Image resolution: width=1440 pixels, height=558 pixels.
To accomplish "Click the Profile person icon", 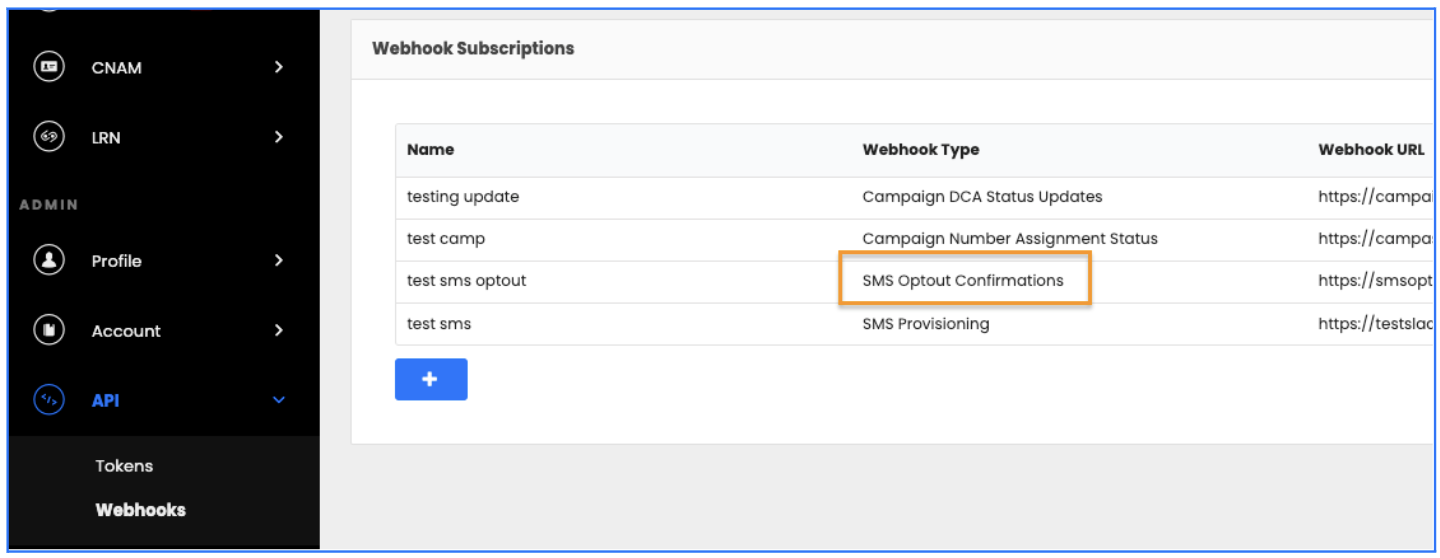I will [x=49, y=260].
